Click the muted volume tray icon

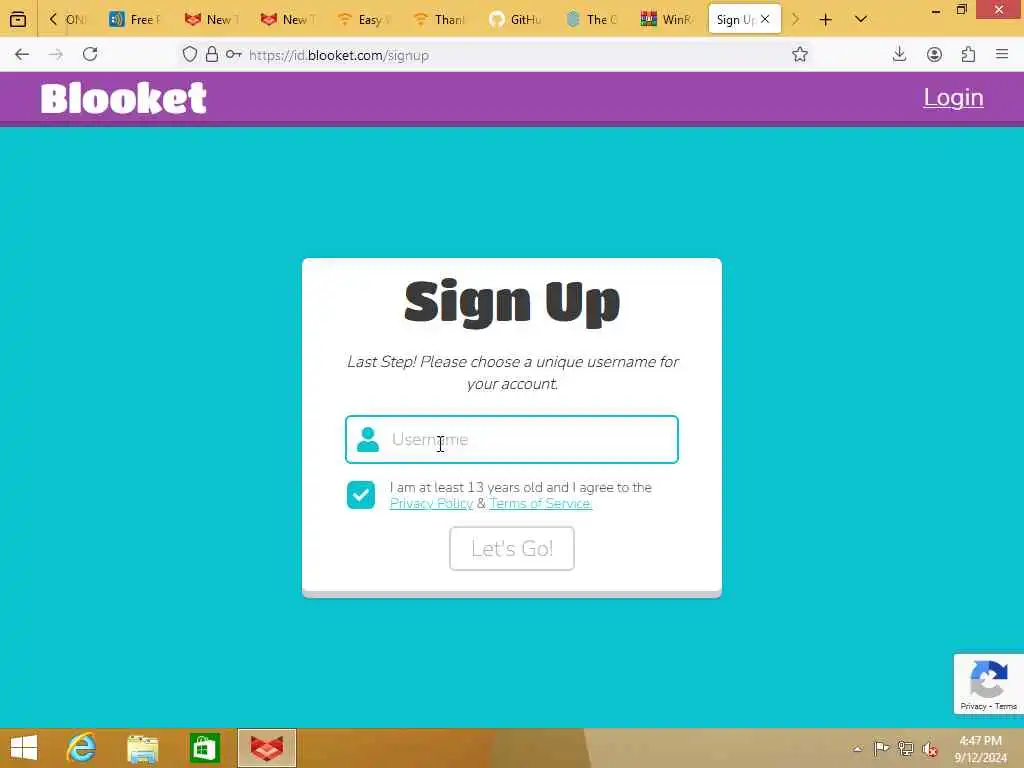pyautogui.click(x=930, y=749)
